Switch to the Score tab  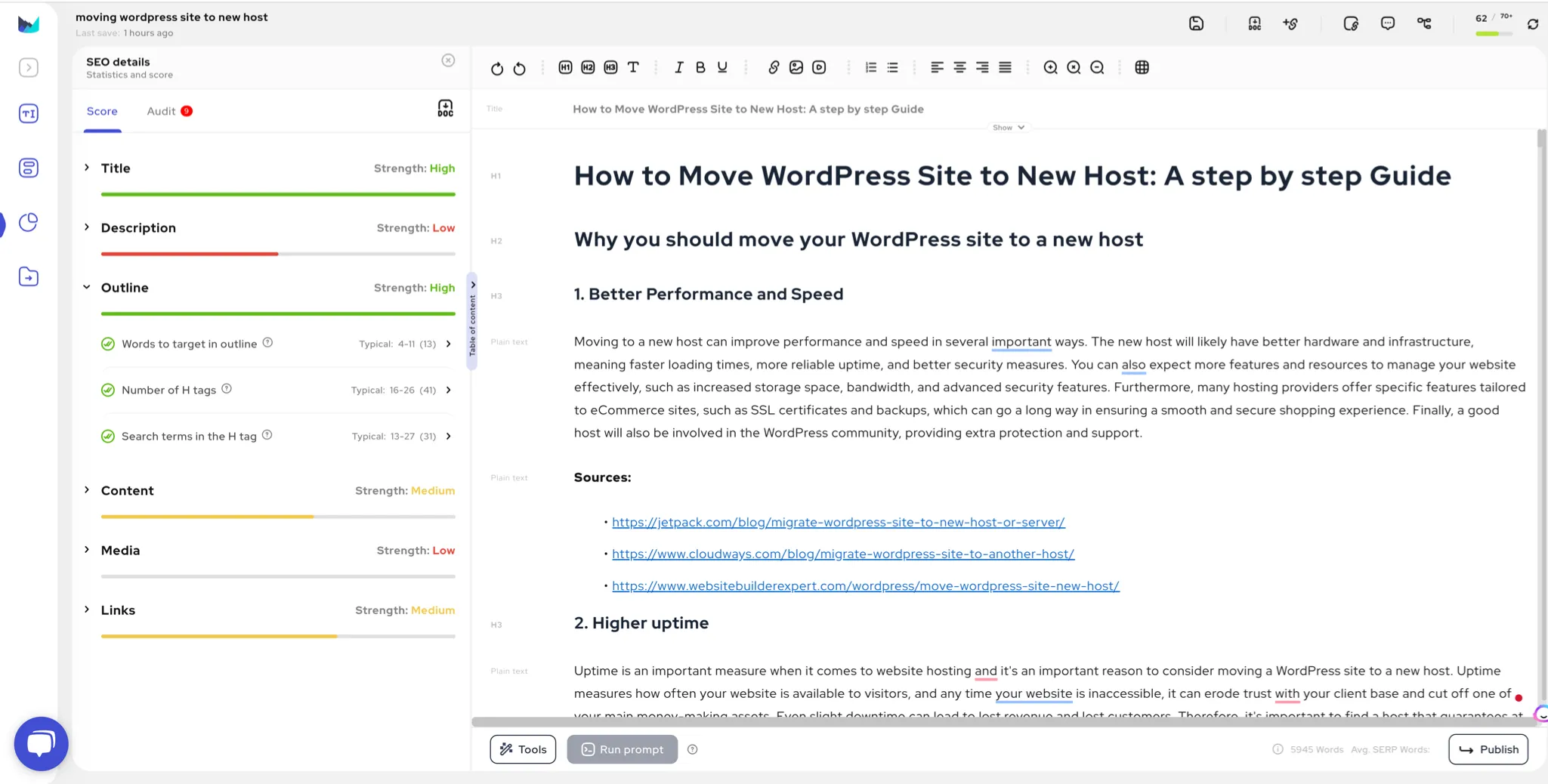(x=102, y=111)
